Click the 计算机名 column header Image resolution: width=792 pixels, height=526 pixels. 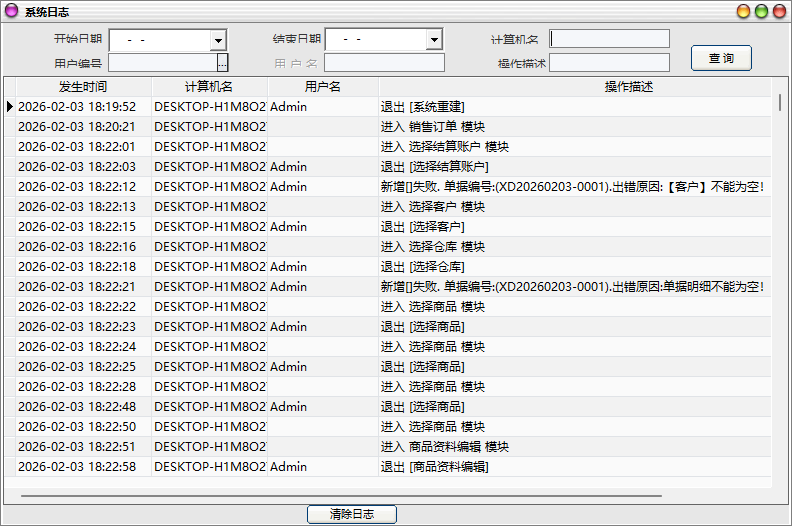pyautogui.click(x=209, y=87)
